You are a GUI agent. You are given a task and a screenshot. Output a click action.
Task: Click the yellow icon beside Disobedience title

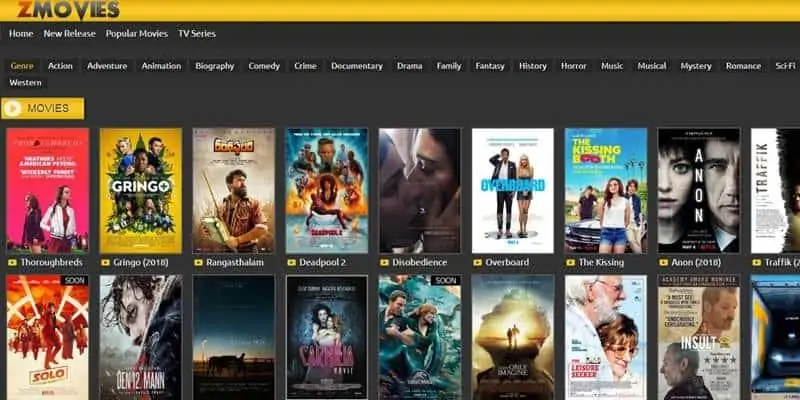[x=384, y=263]
